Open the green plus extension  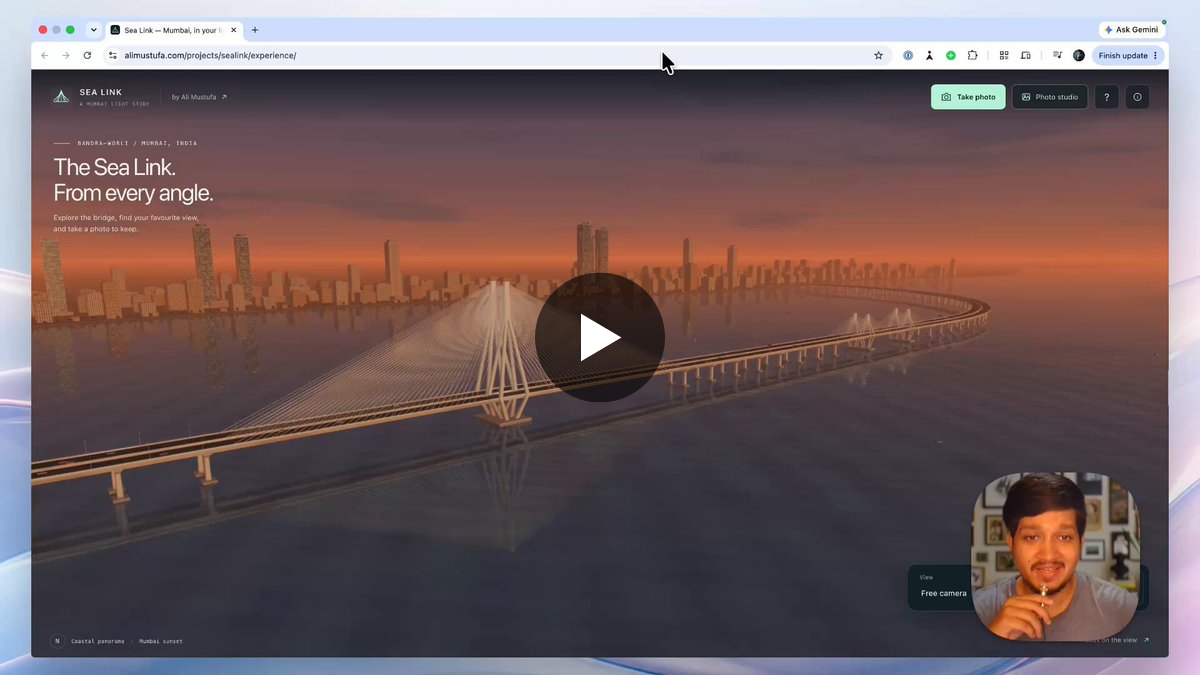coord(951,56)
